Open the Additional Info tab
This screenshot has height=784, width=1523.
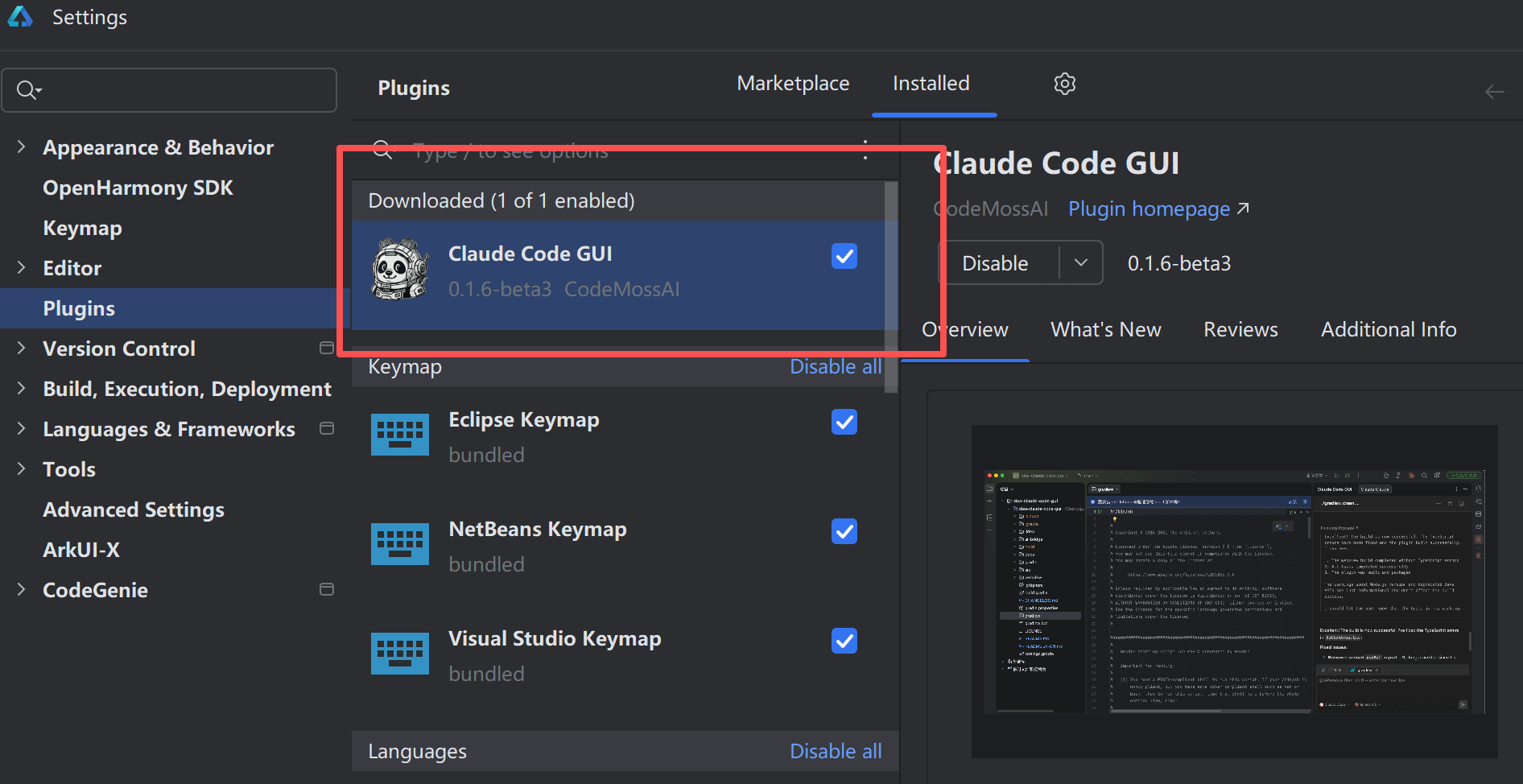[x=1389, y=329]
